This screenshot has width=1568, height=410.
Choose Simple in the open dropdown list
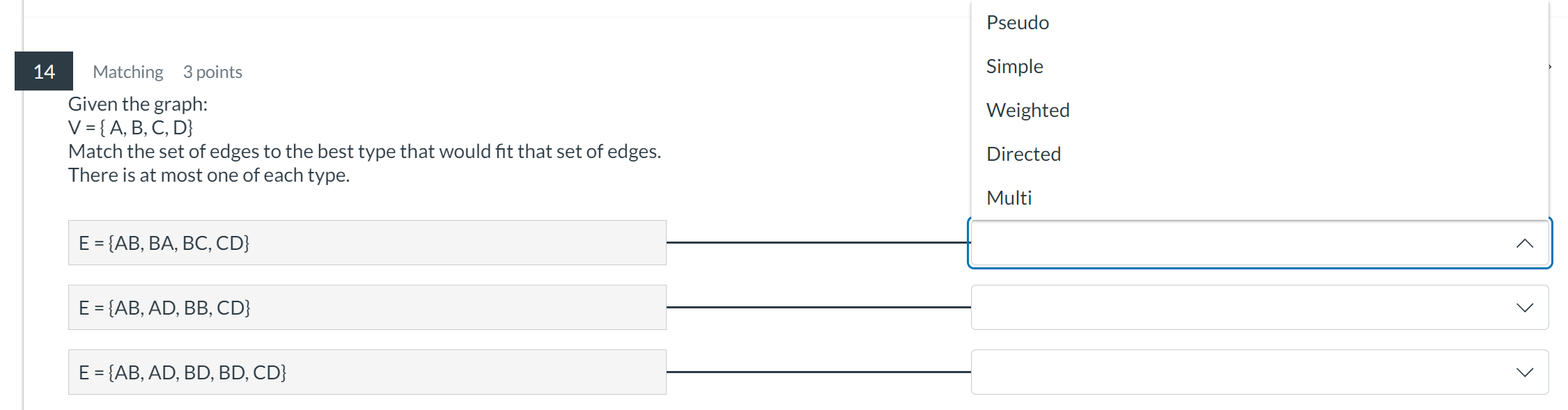click(1014, 66)
